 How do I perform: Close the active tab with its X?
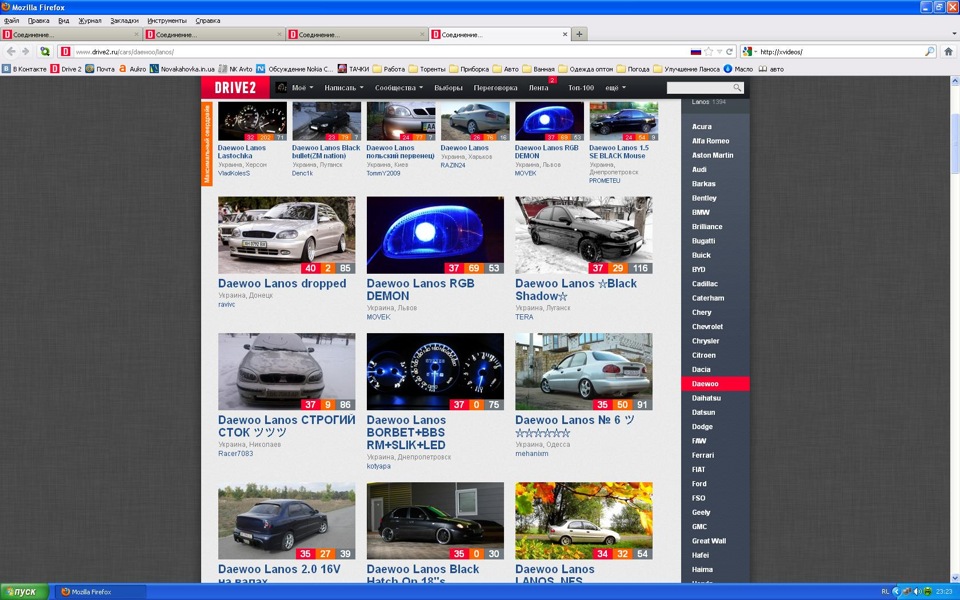[564, 34]
